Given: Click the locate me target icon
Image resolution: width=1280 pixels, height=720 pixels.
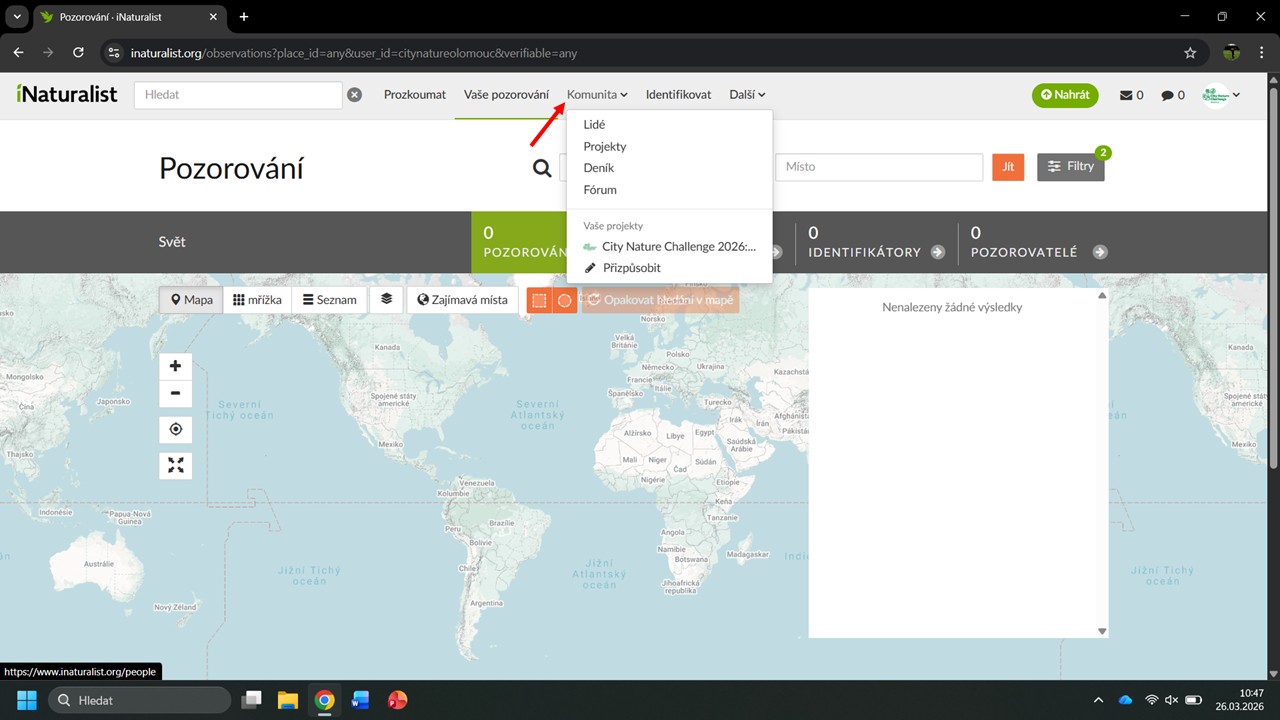Looking at the screenshot, I should click(x=175, y=429).
